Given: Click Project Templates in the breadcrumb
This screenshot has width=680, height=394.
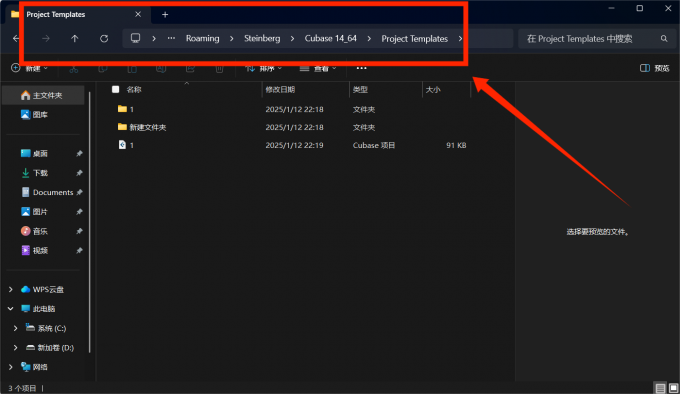Looking at the screenshot, I should (415, 39).
